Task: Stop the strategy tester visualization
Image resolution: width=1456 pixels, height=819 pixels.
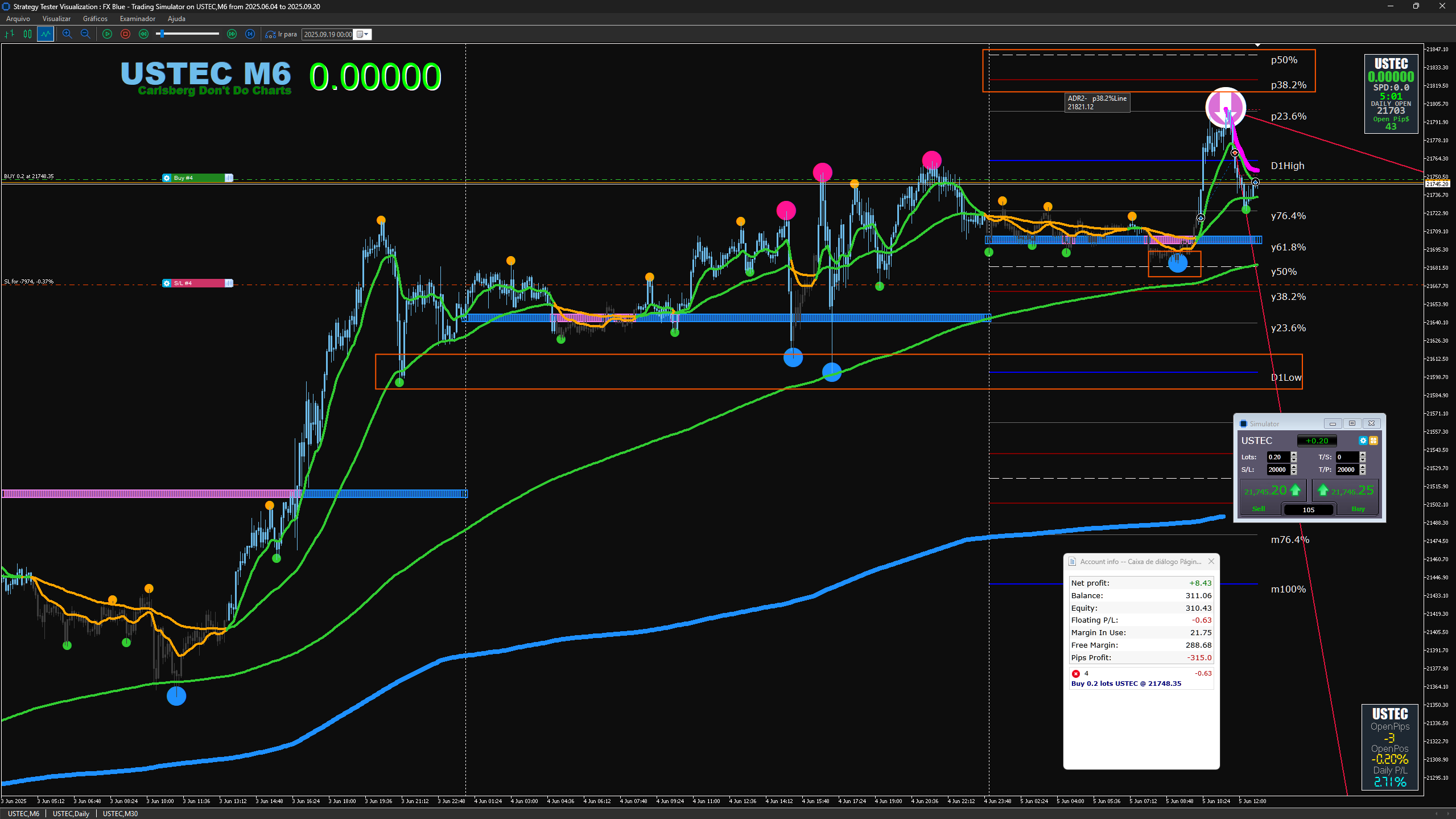Action: click(x=125, y=34)
